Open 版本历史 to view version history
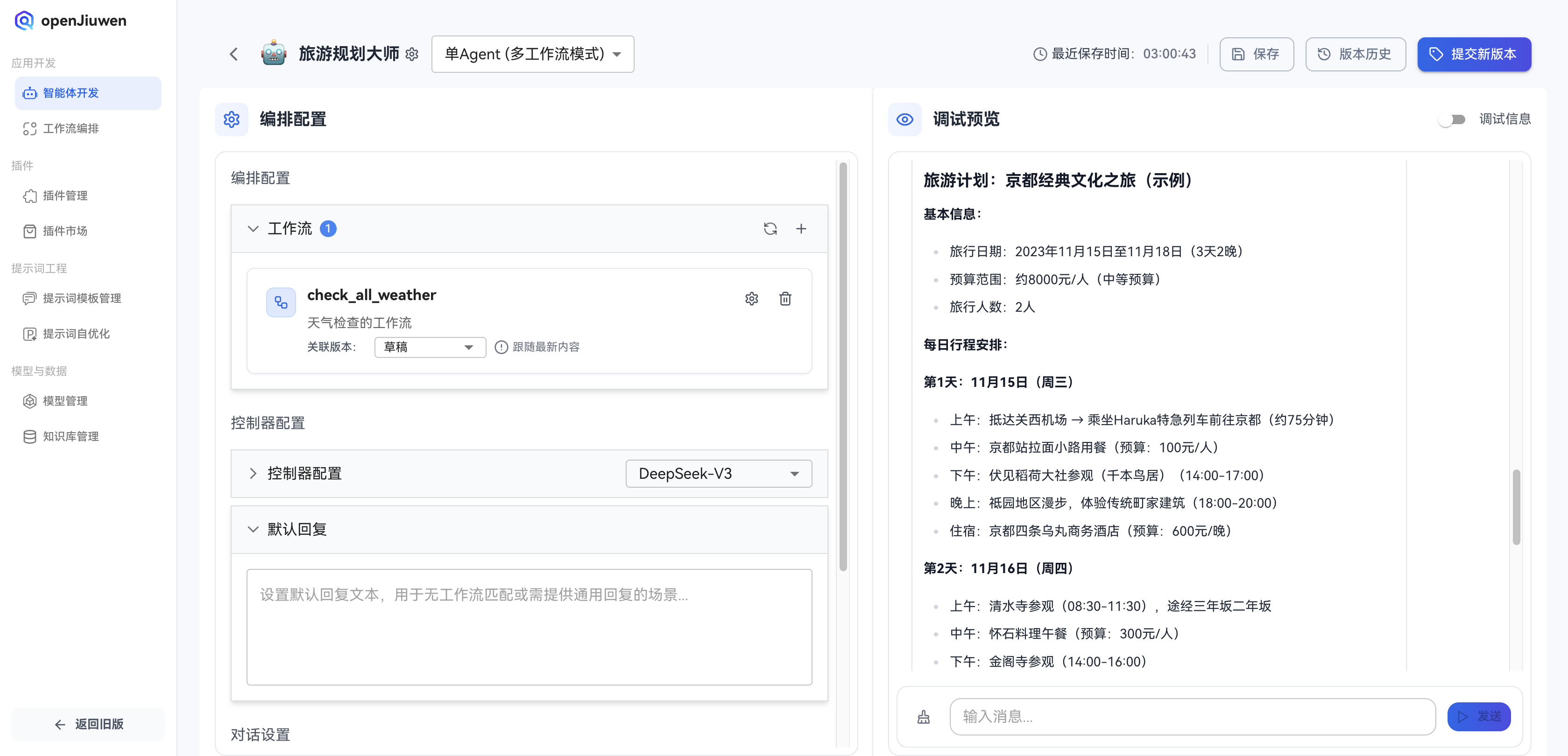 click(1355, 54)
